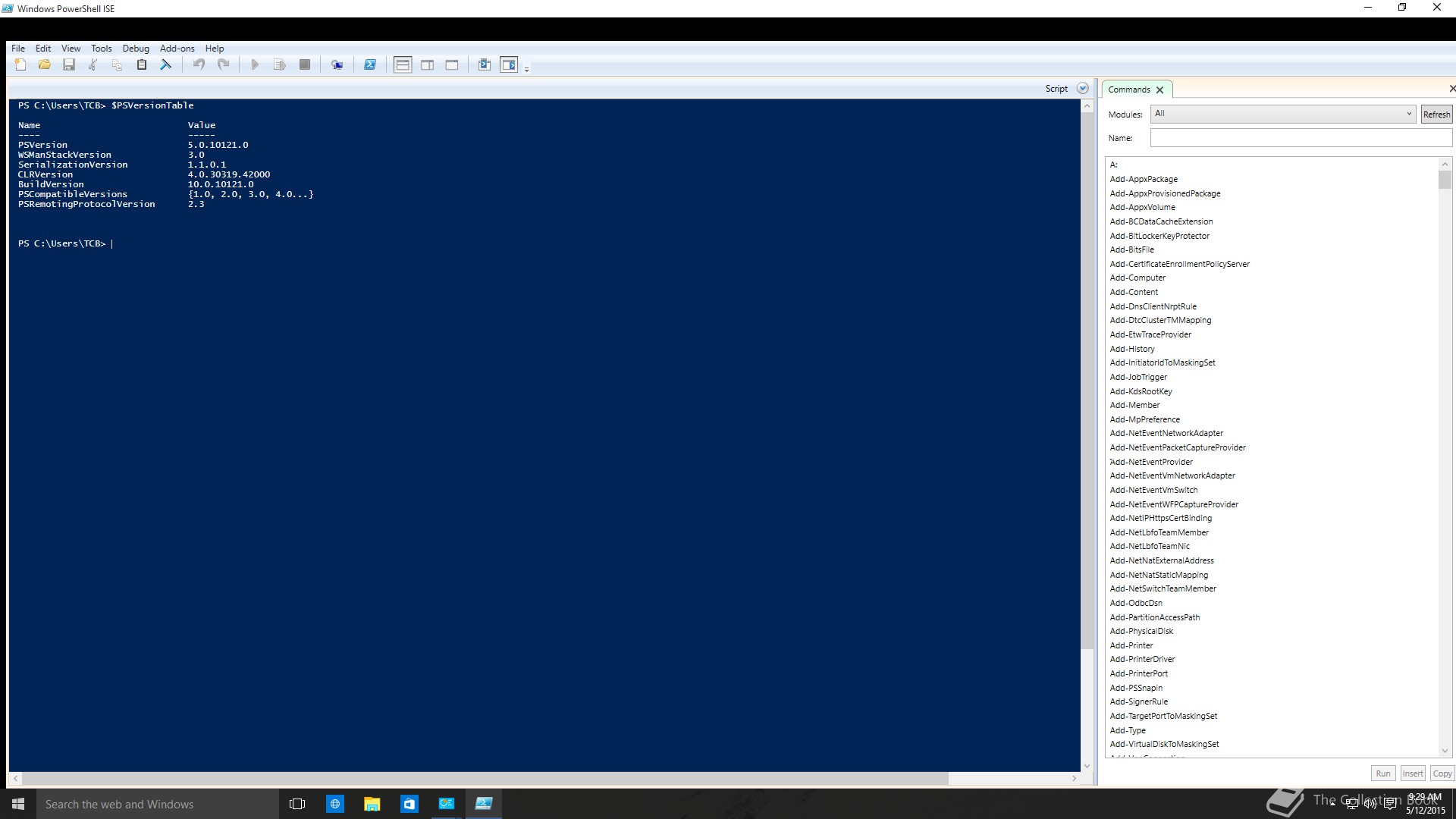Start PowerShell.exe in separate window icon
The height and width of the screenshot is (819, 1456).
click(370, 65)
